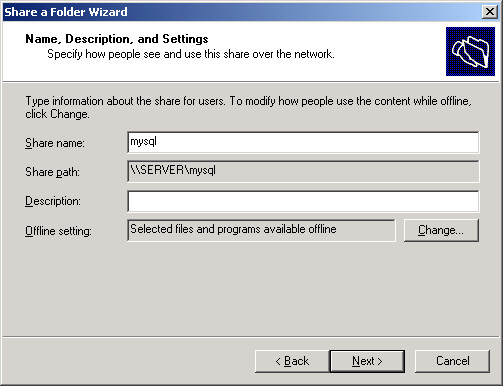Image resolution: width=503 pixels, height=386 pixels.
Task: Click the shared folders wizard icon
Action: click(470, 52)
